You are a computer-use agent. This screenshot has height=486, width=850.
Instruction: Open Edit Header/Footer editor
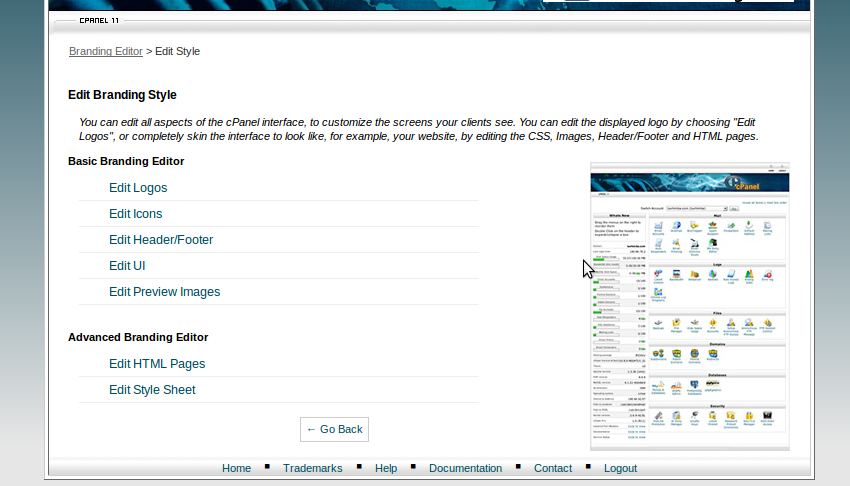tap(161, 240)
